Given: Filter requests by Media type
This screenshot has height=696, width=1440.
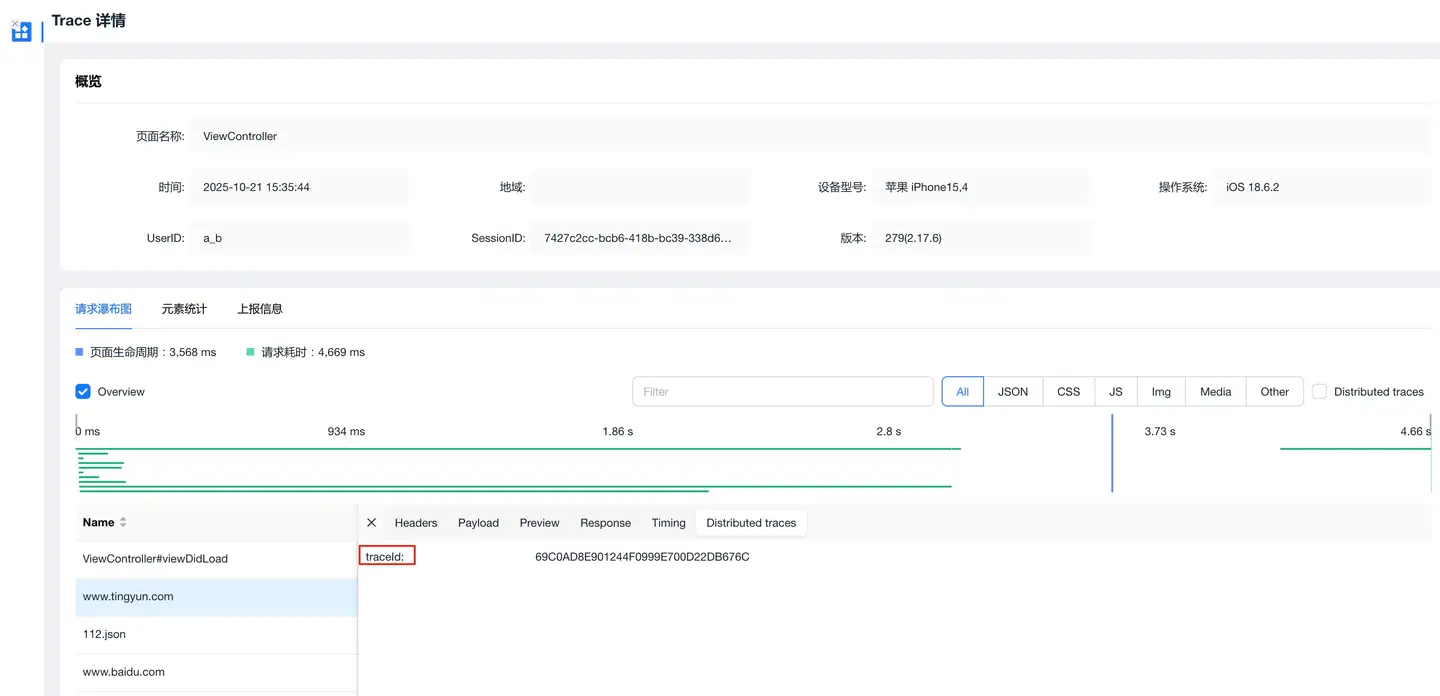Looking at the screenshot, I should pyautogui.click(x=1215, y=392).
